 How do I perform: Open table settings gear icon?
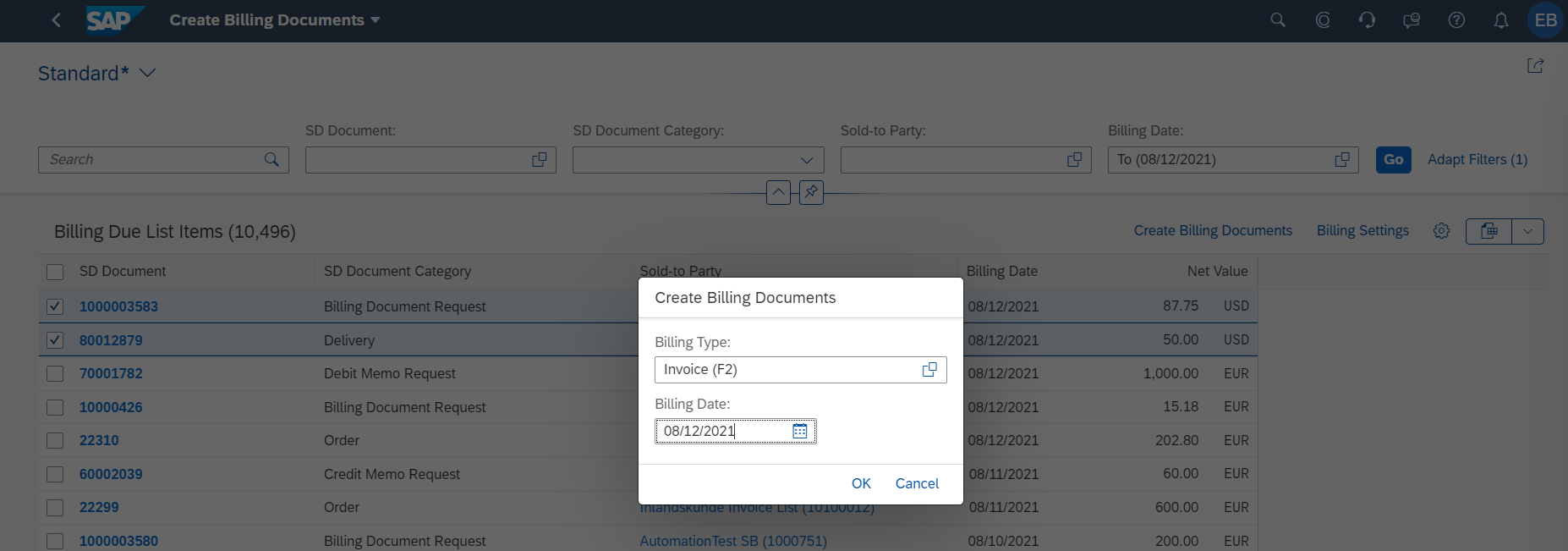click(1442, 231)
